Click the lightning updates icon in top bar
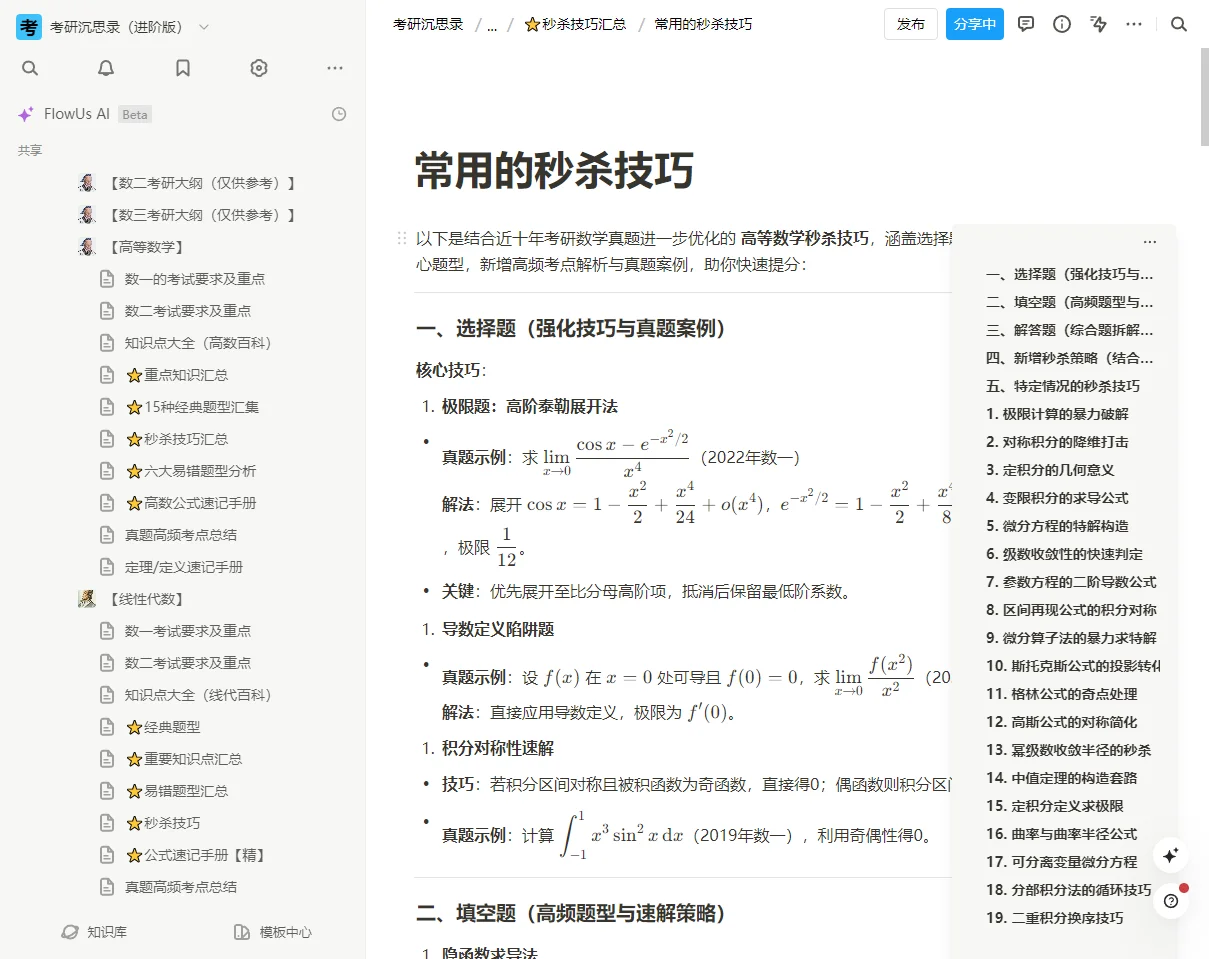The width and height of the screenshot is (1209, 959). [1098, 24]
